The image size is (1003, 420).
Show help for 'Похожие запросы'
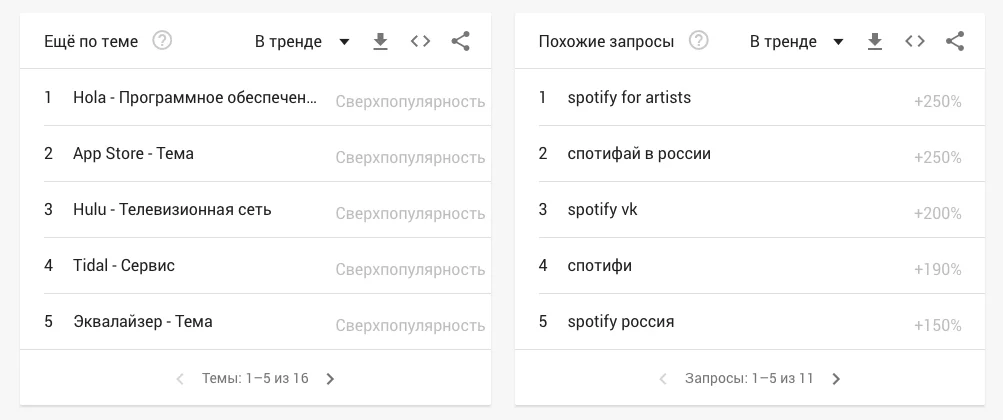tap(699, 41)
